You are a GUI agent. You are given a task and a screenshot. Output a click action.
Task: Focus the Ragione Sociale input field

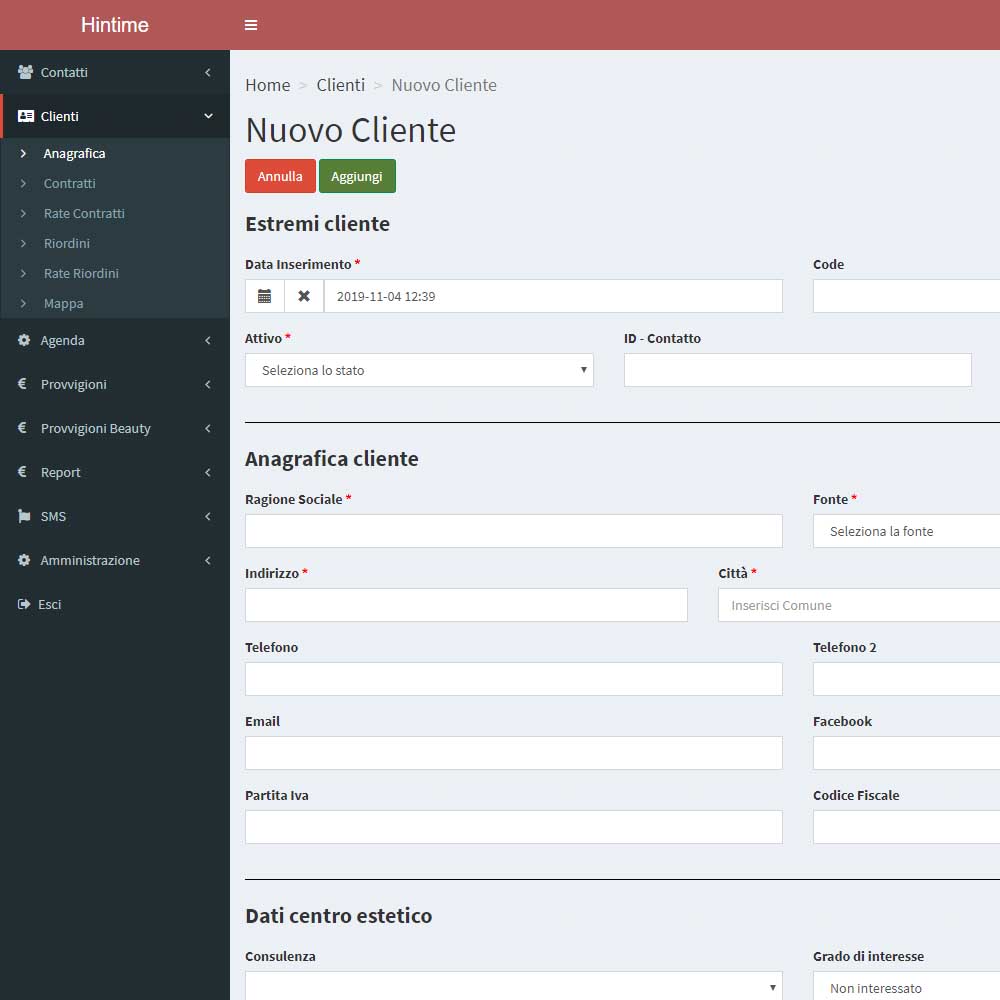click(513, 531)
